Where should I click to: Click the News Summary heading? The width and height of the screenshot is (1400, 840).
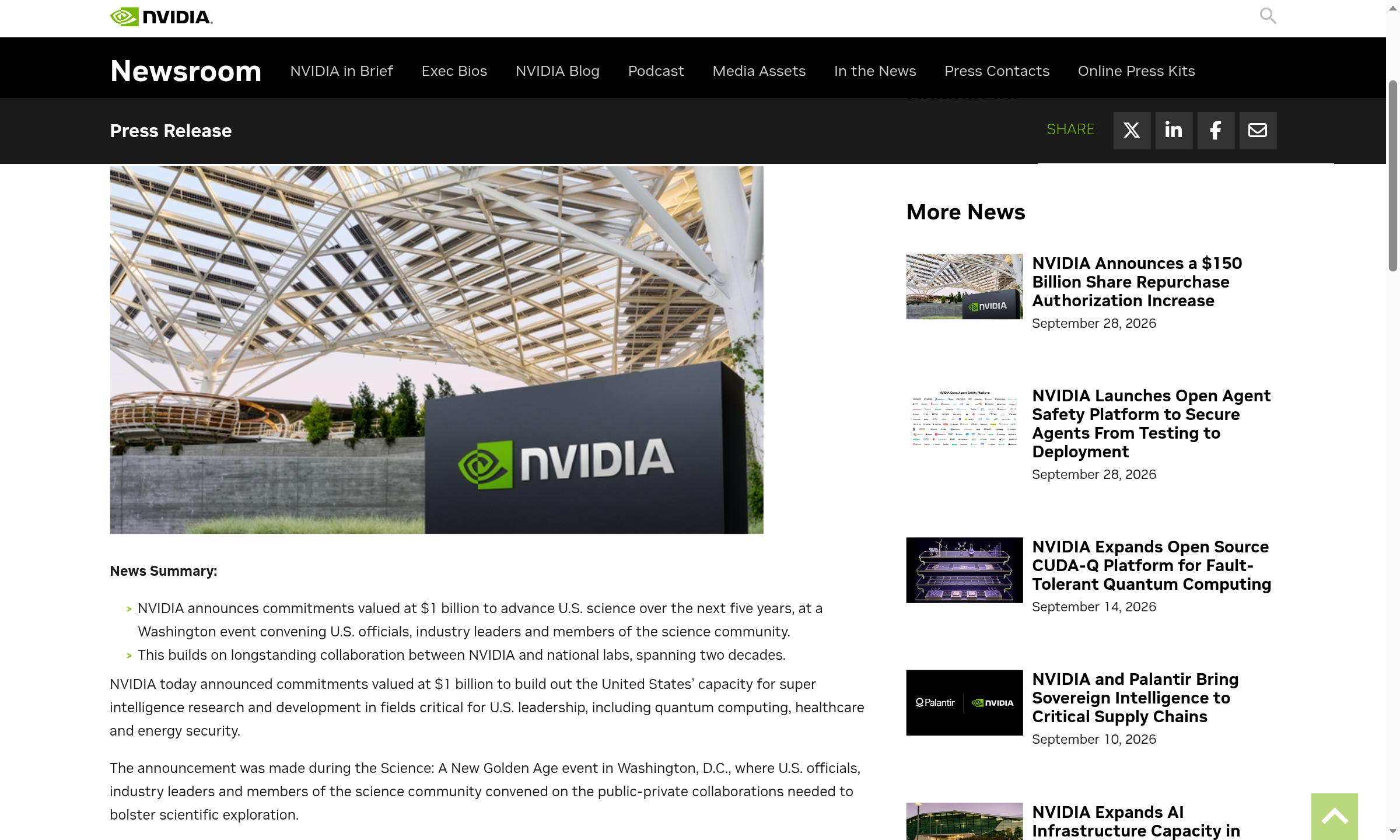(x=163, y=571)
